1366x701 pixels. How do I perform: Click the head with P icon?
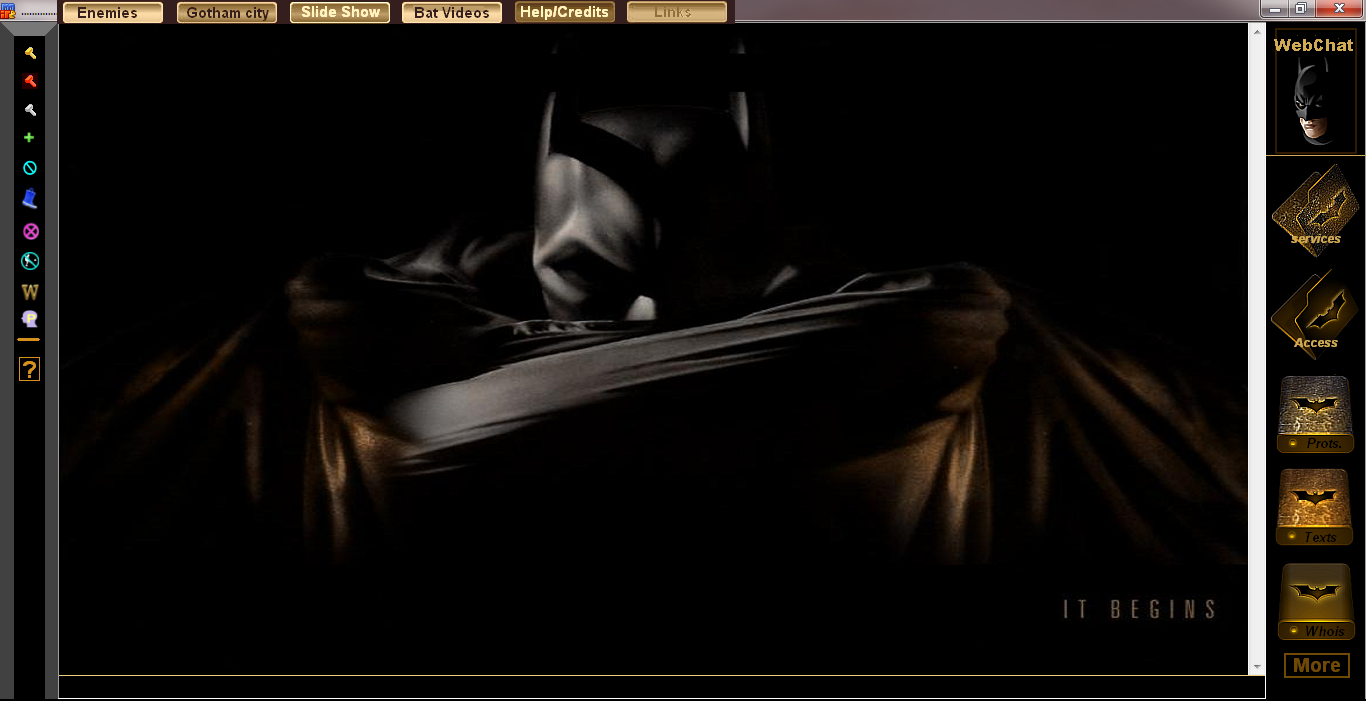30,319
